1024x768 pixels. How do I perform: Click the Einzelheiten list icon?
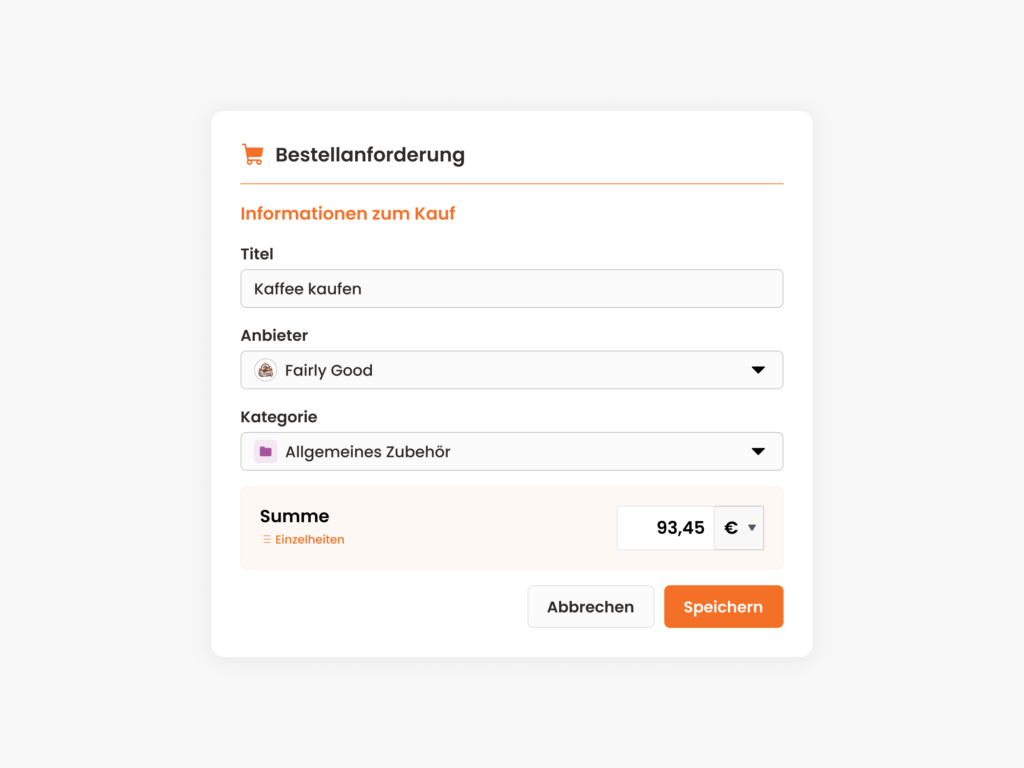coord(266,539)
